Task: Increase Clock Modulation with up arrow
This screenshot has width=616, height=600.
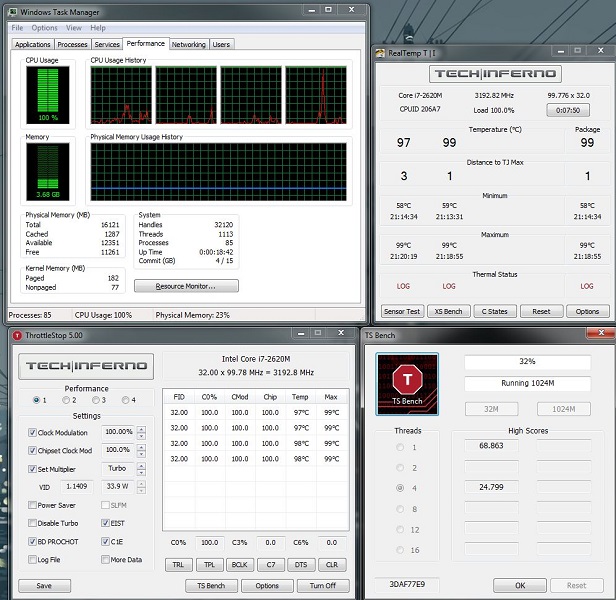Action: tap(141, 429)
